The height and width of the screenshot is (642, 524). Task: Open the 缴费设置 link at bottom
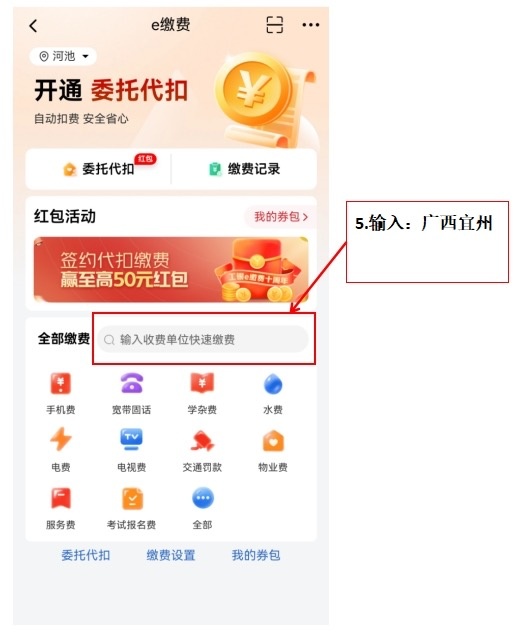coord(171,555)
